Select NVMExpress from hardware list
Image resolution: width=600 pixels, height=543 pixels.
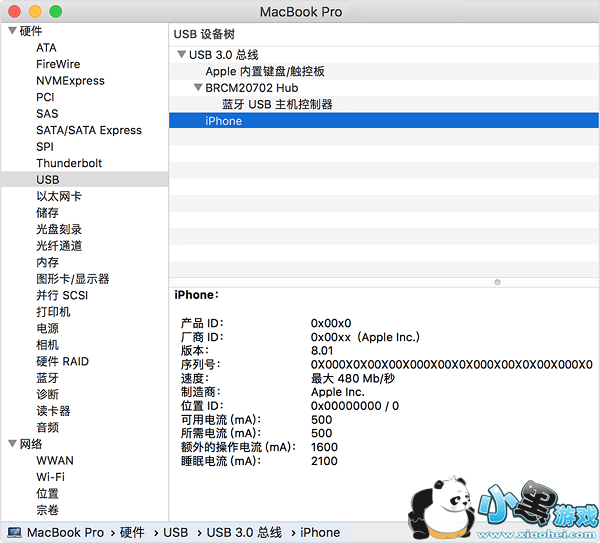(70, 81)
